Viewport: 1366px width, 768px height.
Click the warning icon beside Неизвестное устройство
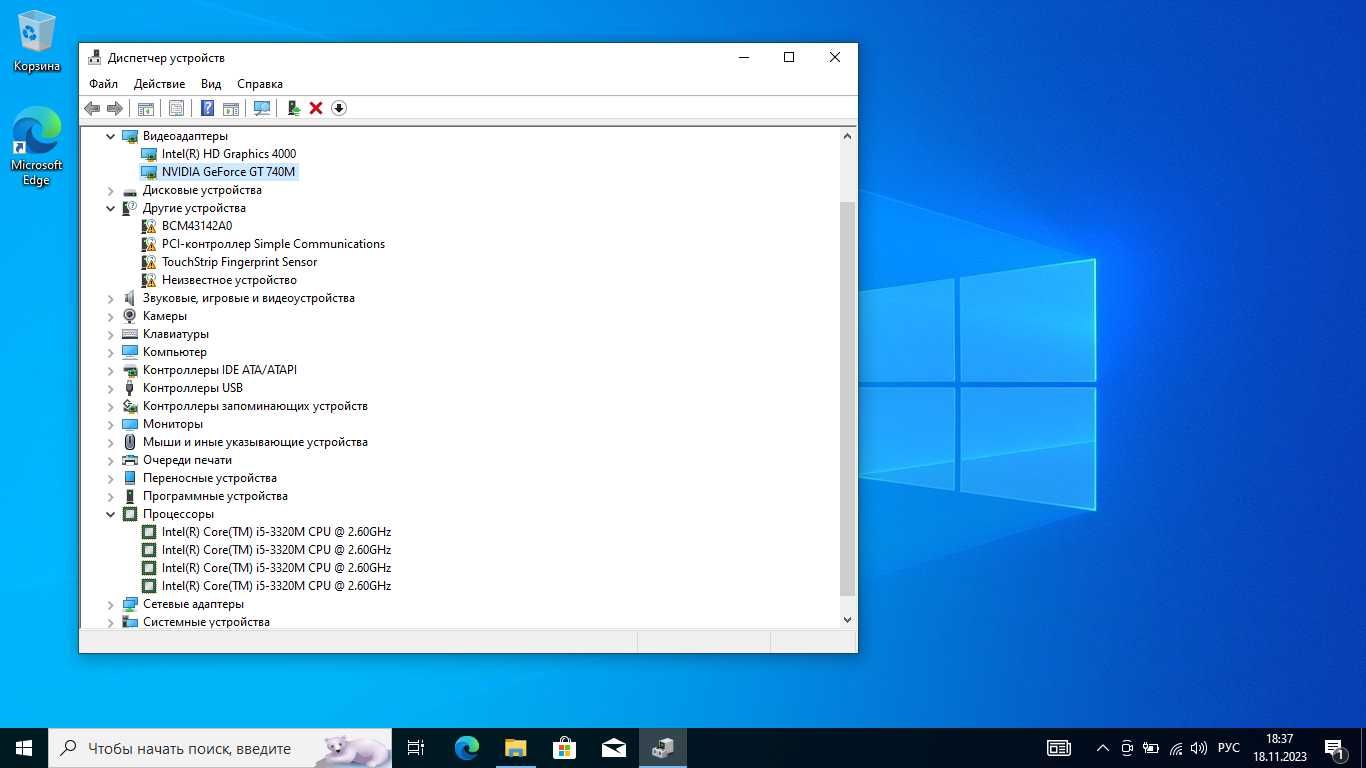point(149,280)
